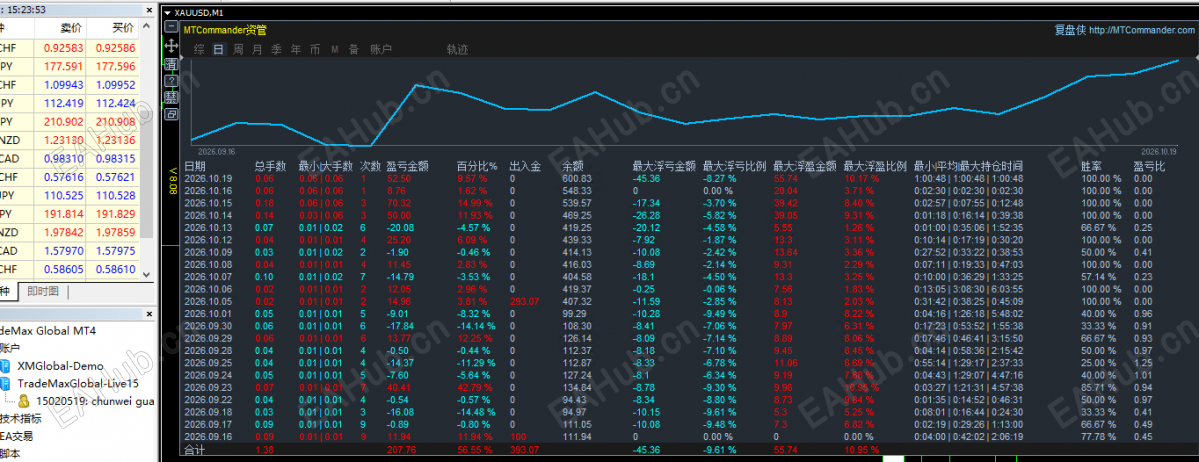
Task: Open the question mark help icon
Action: 171,81
